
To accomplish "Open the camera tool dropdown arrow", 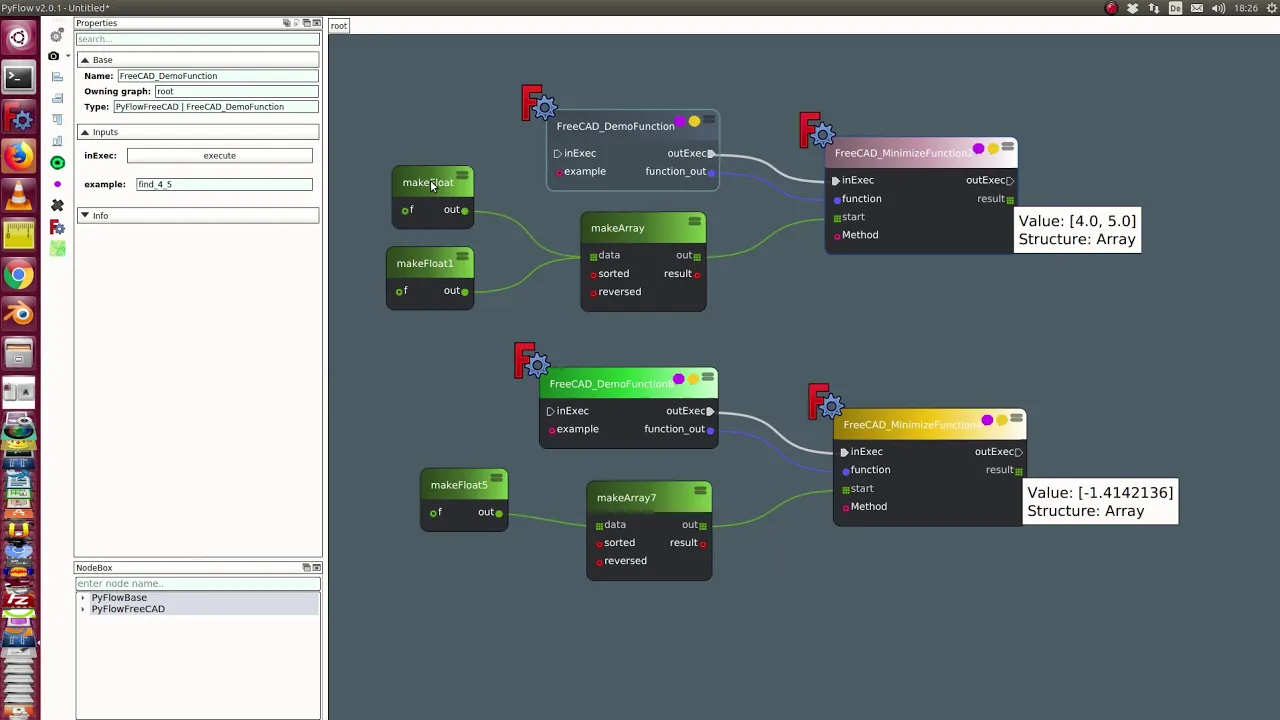I will 67,56.
